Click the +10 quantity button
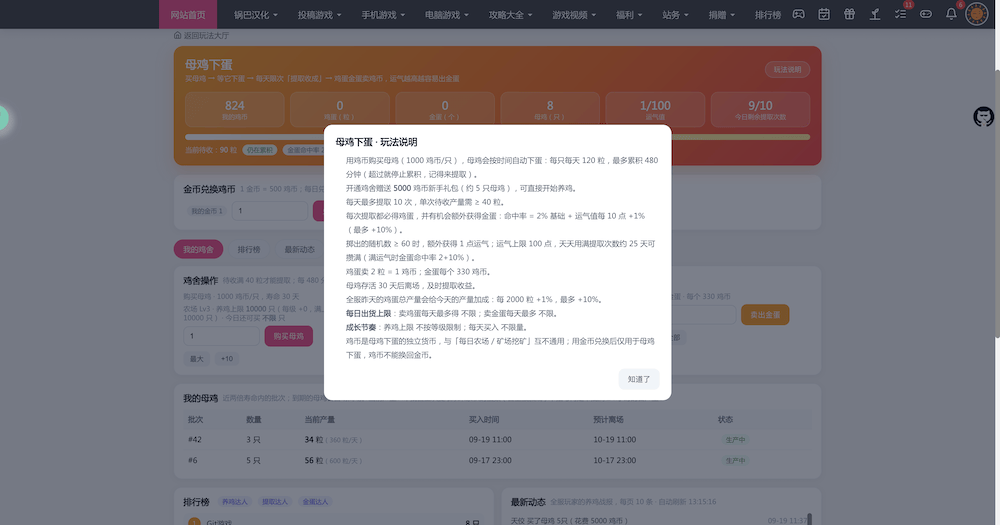This screenshot has height=525, width=1000. pyautogui.click(x=226, y=359)
